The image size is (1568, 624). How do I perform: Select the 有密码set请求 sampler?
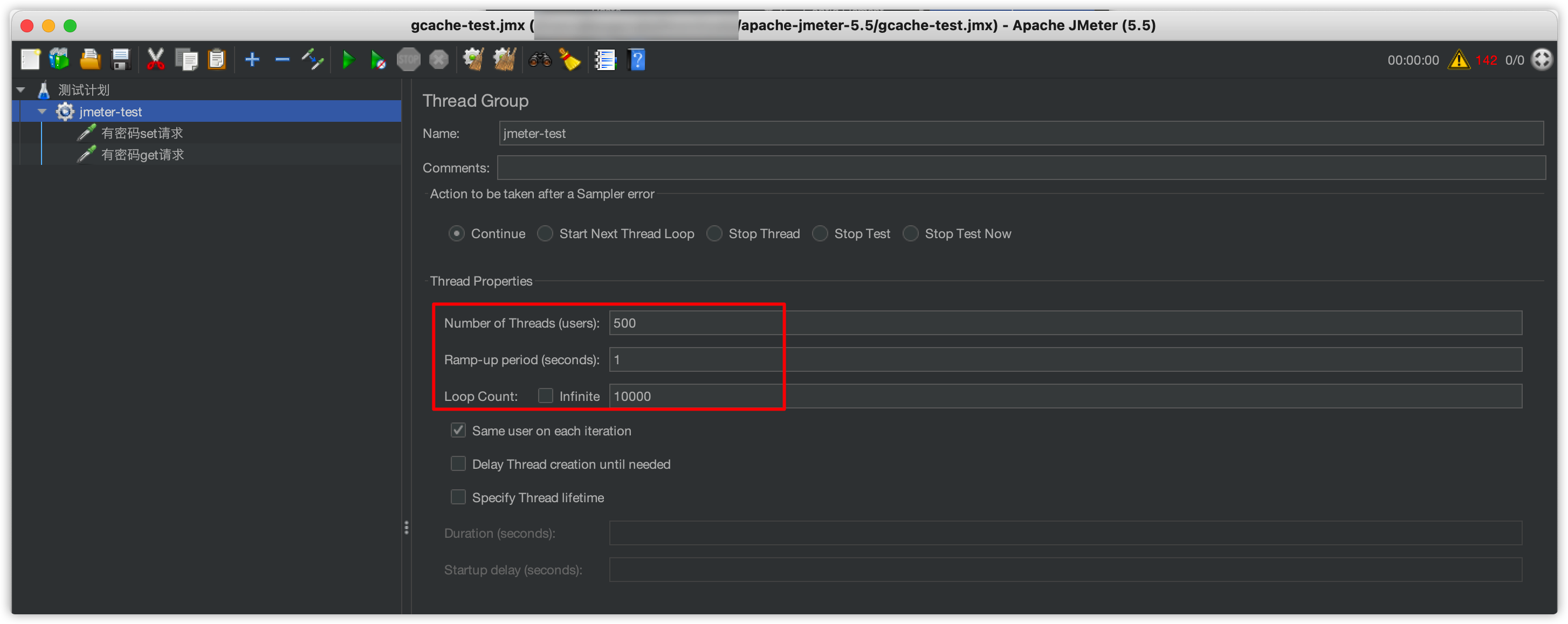coord(142,133)
